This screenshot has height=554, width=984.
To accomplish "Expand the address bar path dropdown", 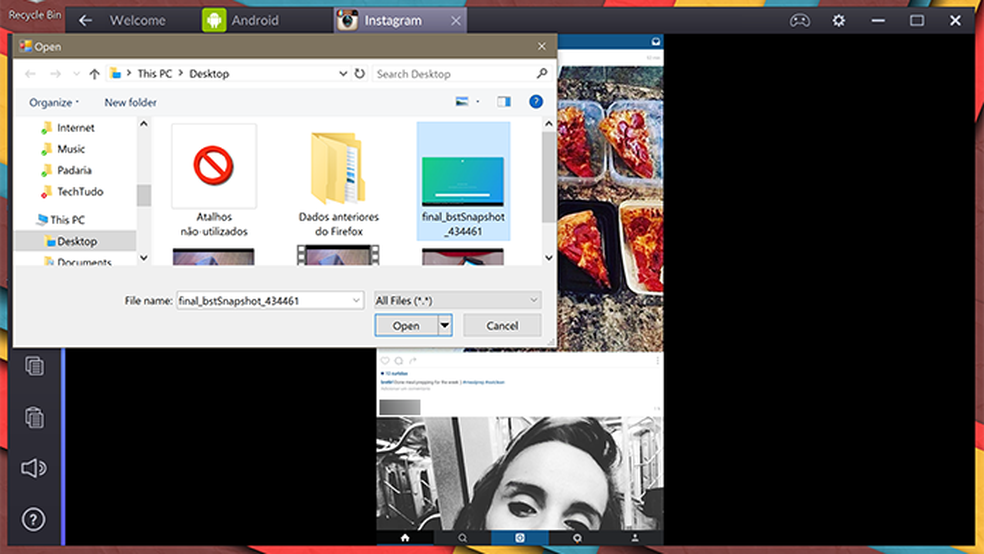I will (x=343, y=73).
